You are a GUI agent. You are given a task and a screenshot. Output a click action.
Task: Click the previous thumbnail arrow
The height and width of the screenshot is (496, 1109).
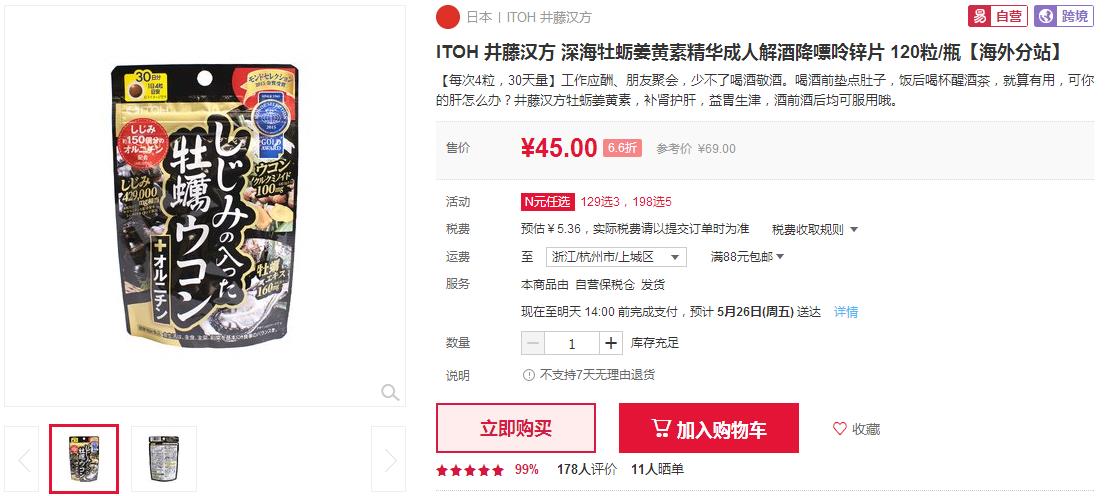22,459
